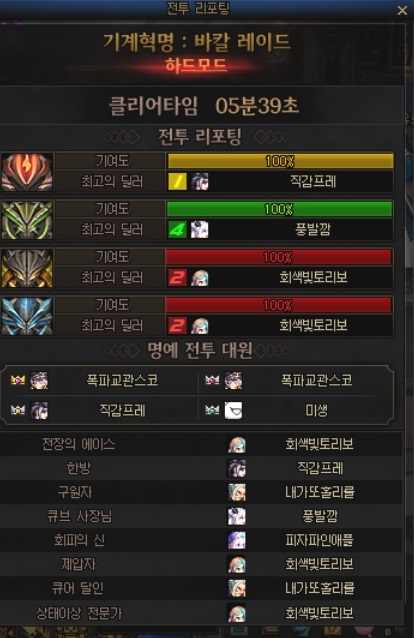Viewport: 414px width, 638px height.
Task: Click player name 피자파인애플
Action: (320, 540)
